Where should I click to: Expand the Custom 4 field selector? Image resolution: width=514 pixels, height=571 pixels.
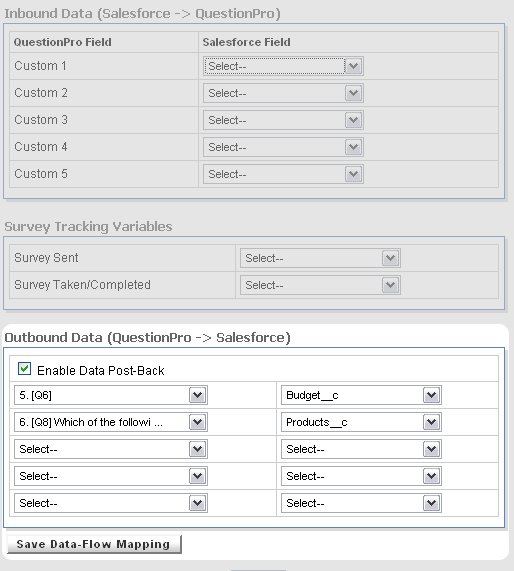[283, 147]
